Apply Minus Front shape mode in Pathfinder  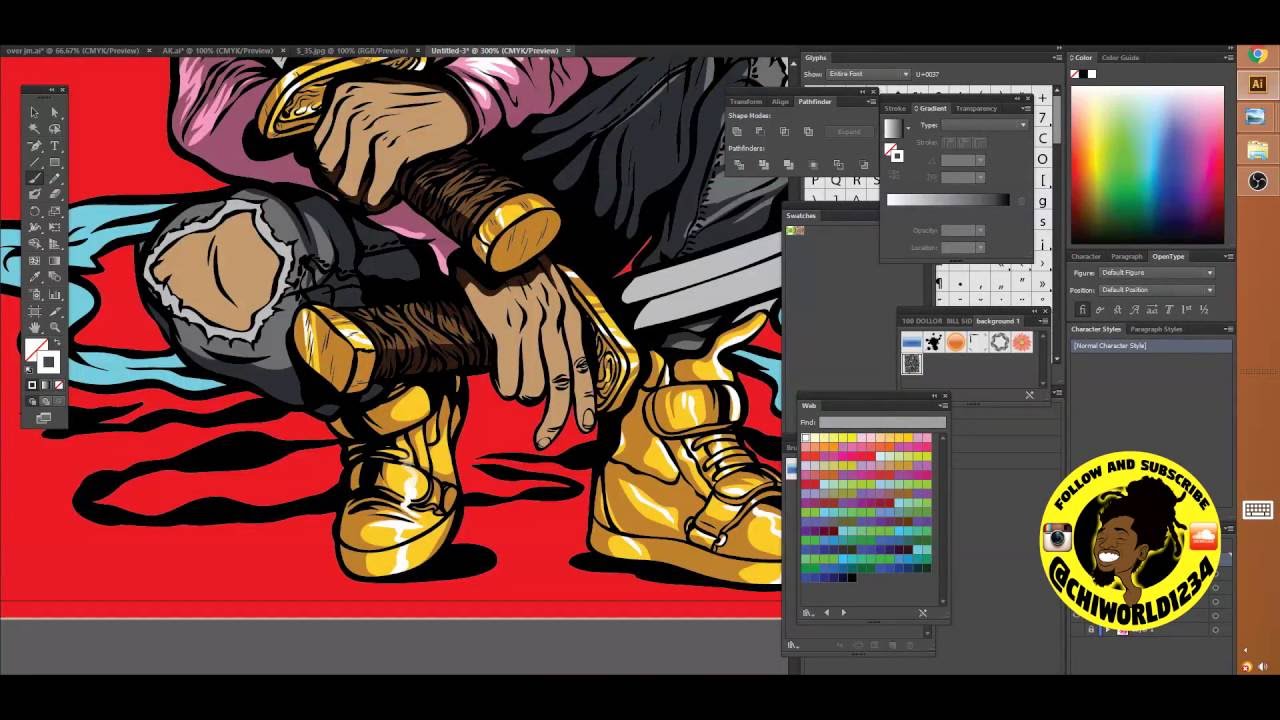tap(760, 131)
